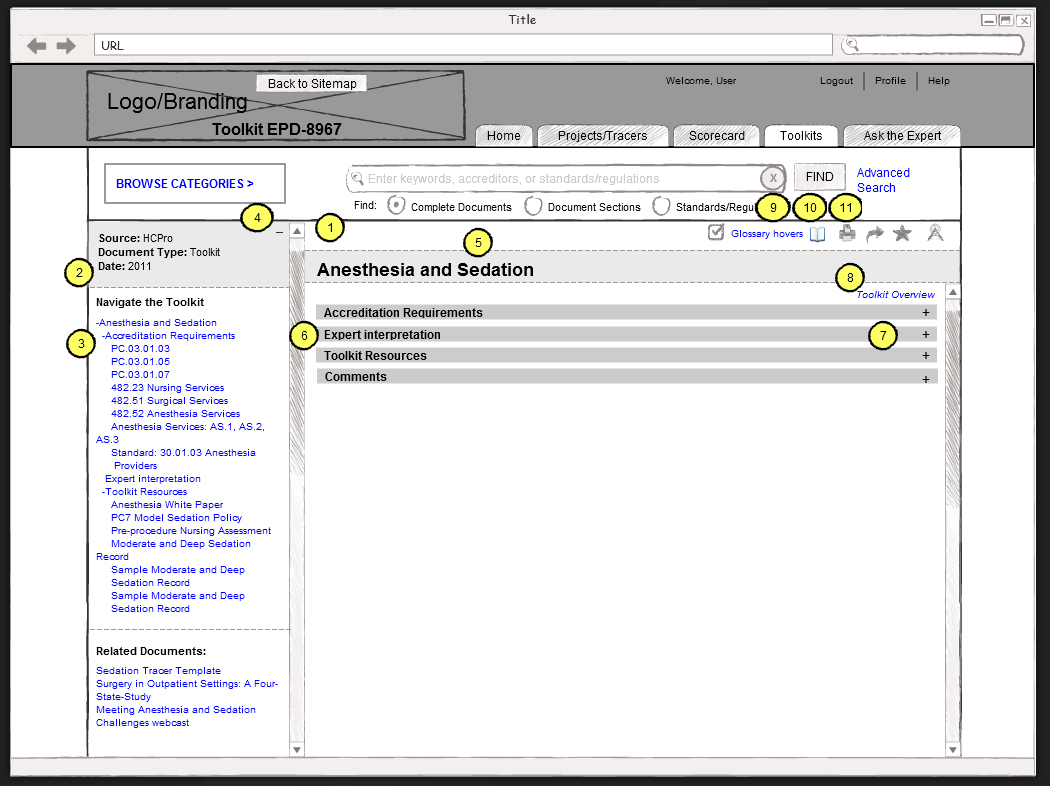Open Expert interpretation in the navigation tree

coord(153,479)
